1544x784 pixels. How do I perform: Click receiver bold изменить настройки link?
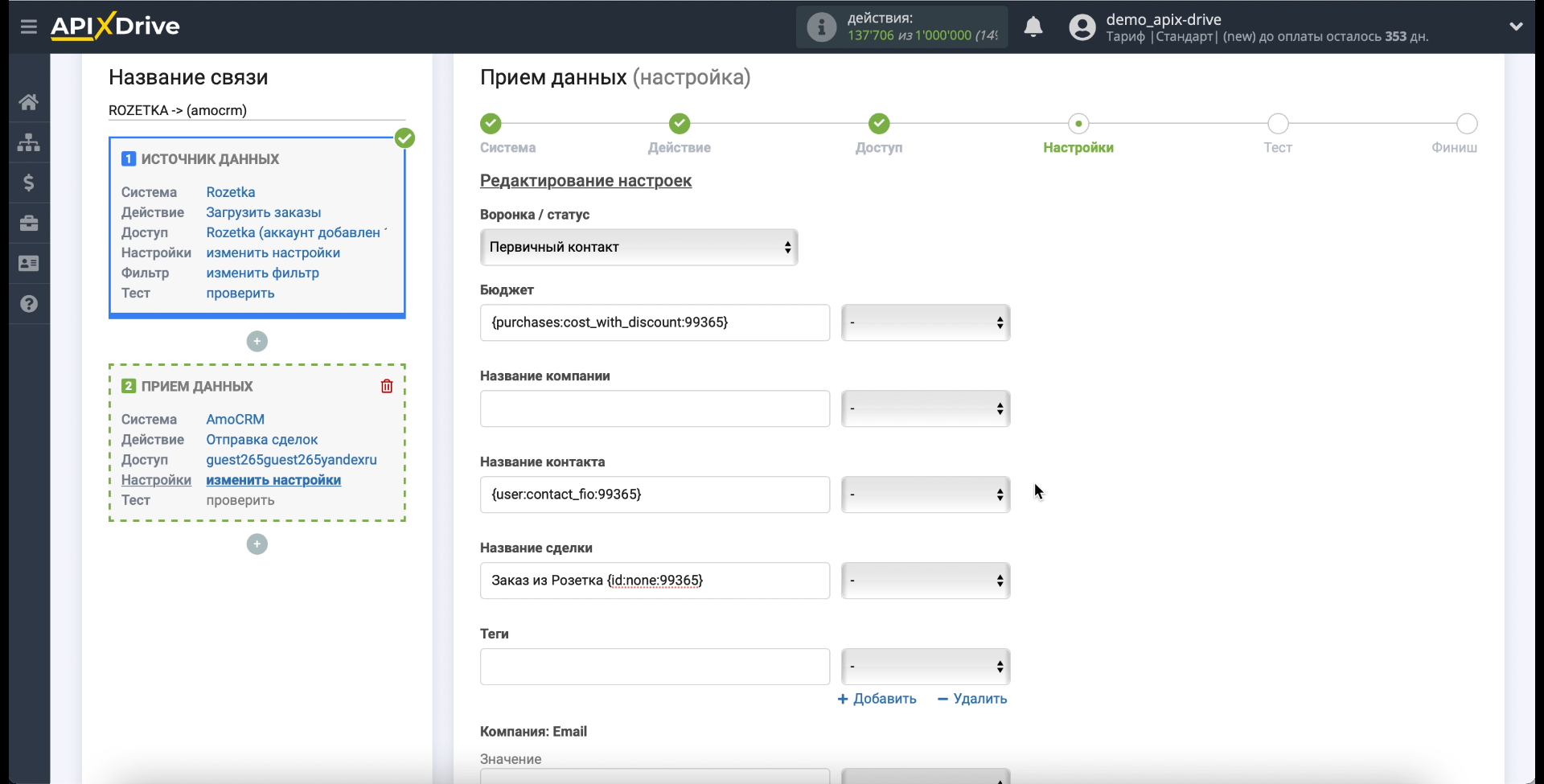(x=273, y=480)
